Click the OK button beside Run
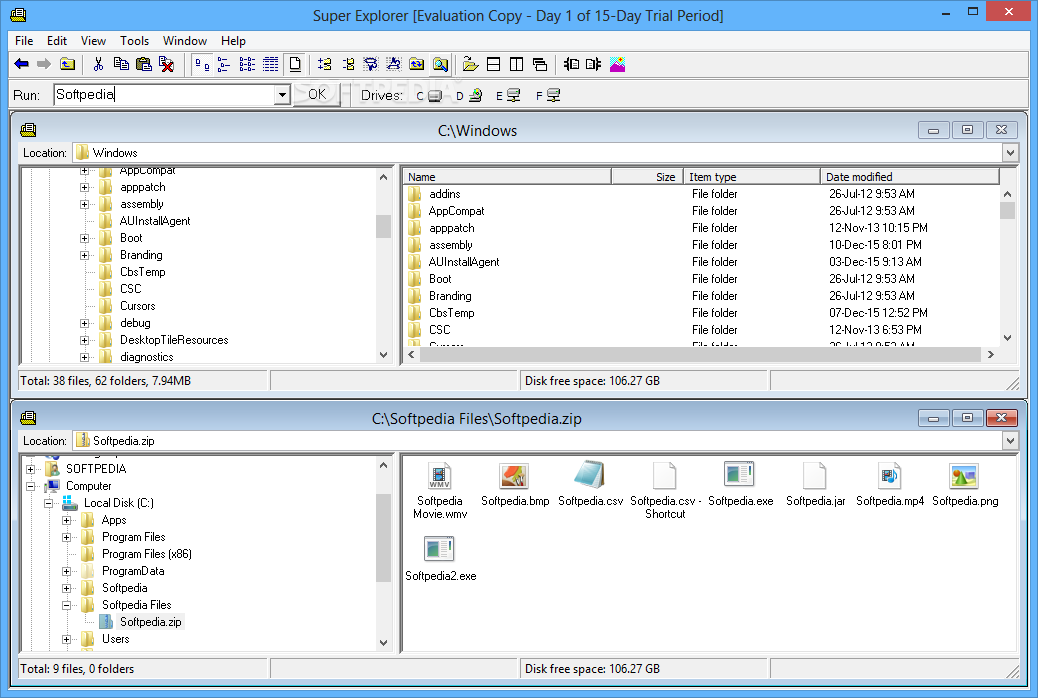This screenshot has height=698, width=1038. pyautogui.click(x=317, y=94)
